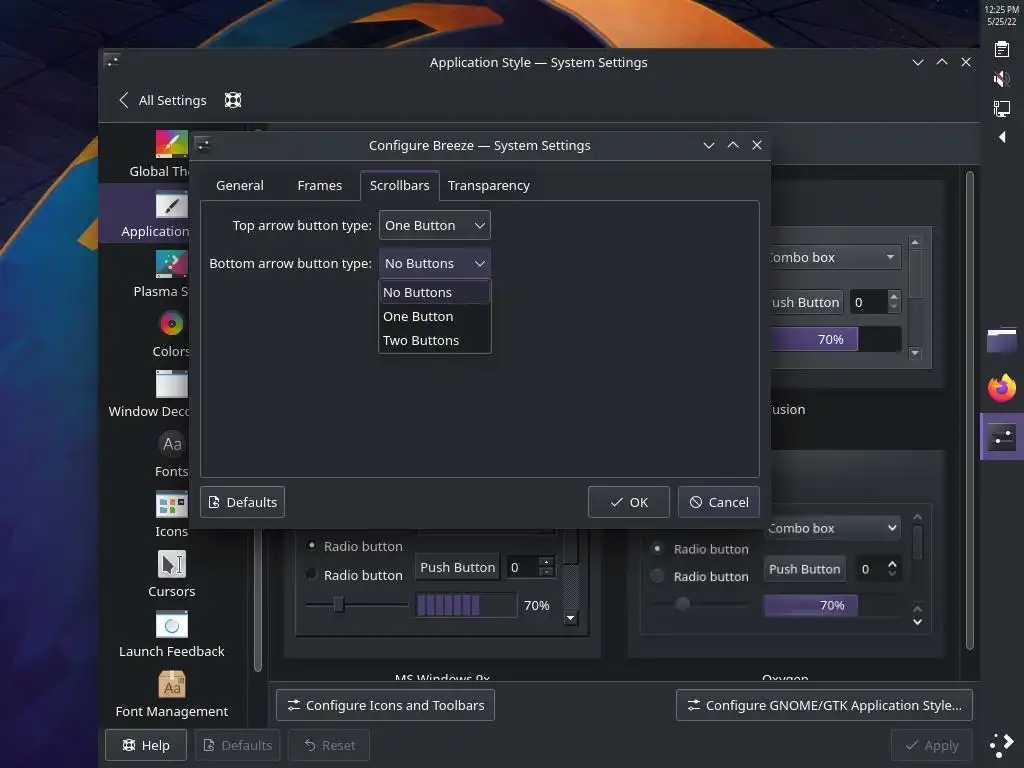Viewport: 1024px width, 768px height.
Task: Open the display configuration tray icon
Action: tap(1002, 108)
